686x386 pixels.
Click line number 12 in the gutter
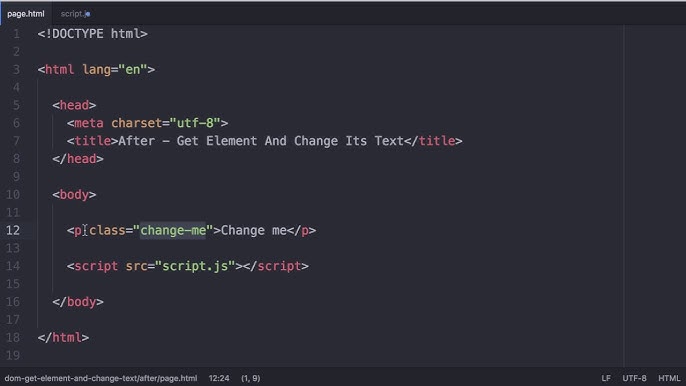(13, 230)
